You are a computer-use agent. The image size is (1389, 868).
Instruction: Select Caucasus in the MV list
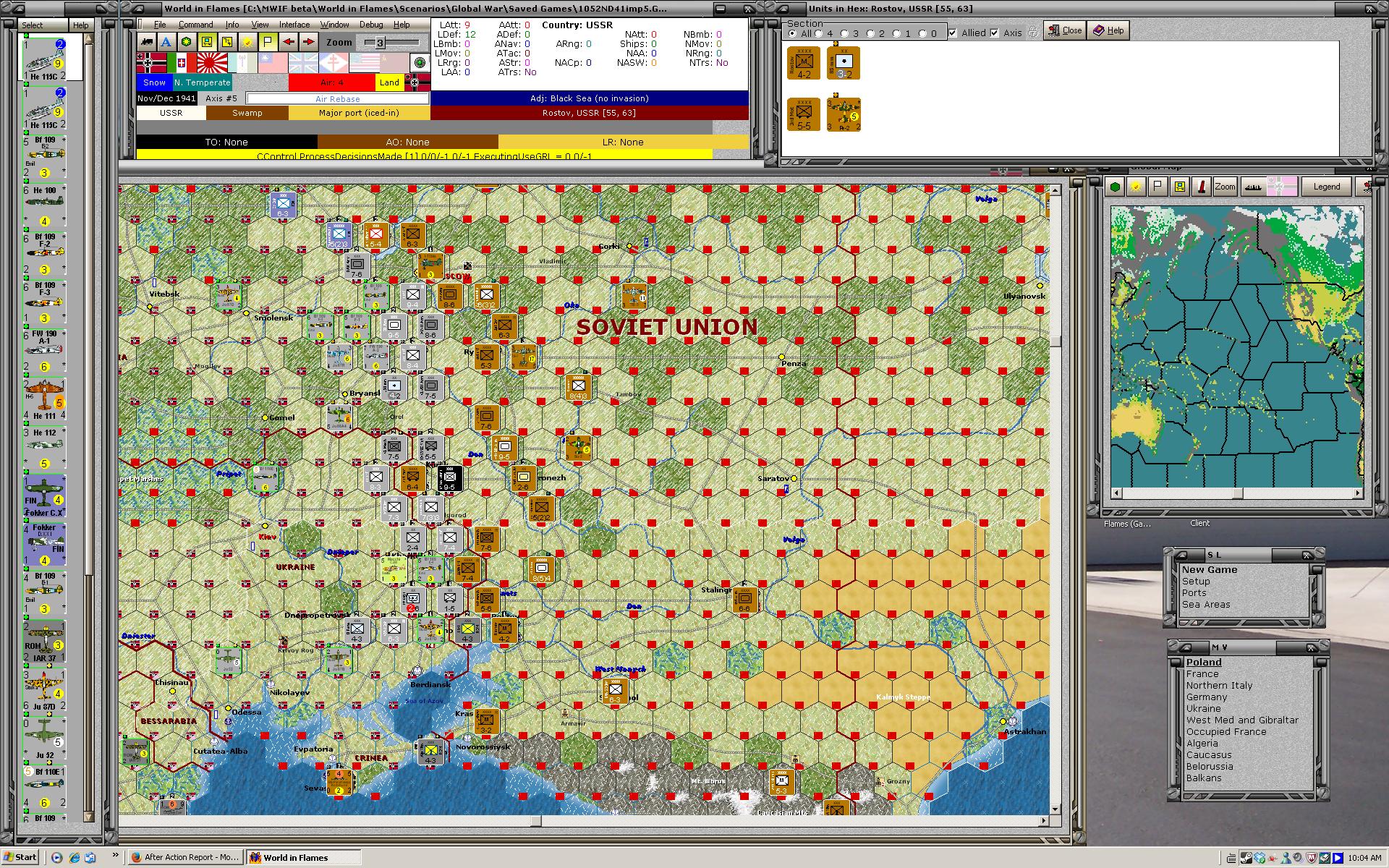(x=1209, y=755)
